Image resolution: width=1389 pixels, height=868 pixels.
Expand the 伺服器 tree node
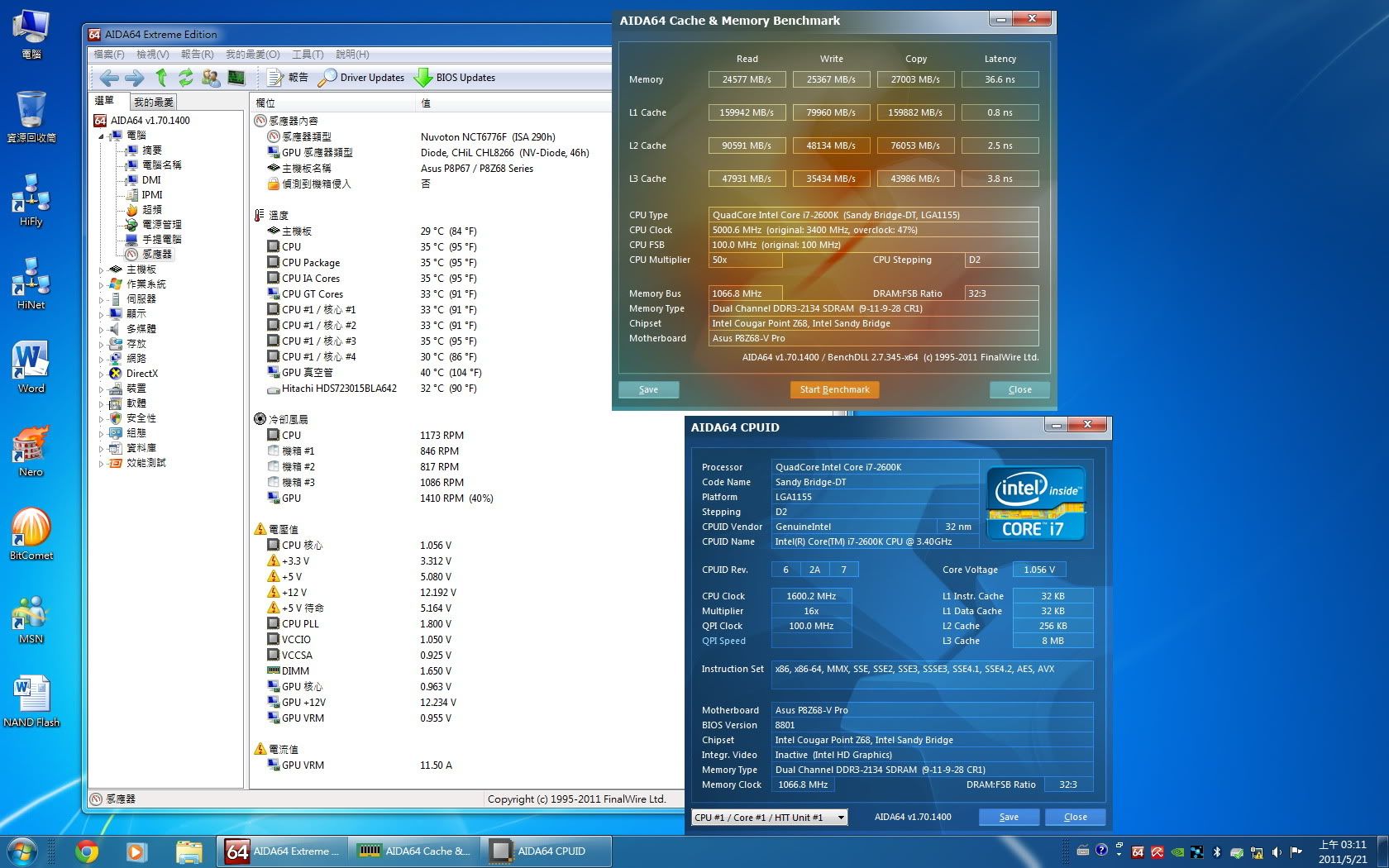coord(102,299)
